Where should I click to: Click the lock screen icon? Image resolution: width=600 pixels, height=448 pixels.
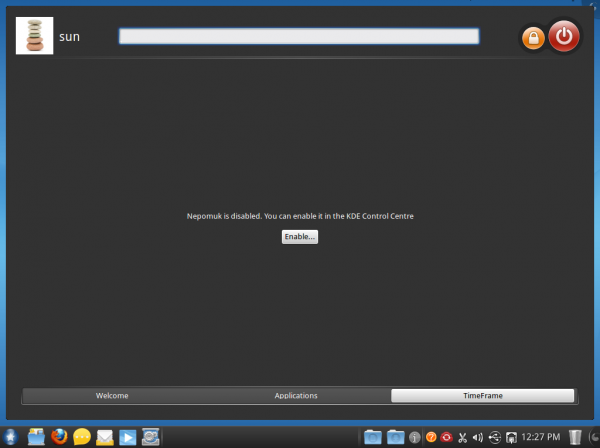click(x=533, y=38)
